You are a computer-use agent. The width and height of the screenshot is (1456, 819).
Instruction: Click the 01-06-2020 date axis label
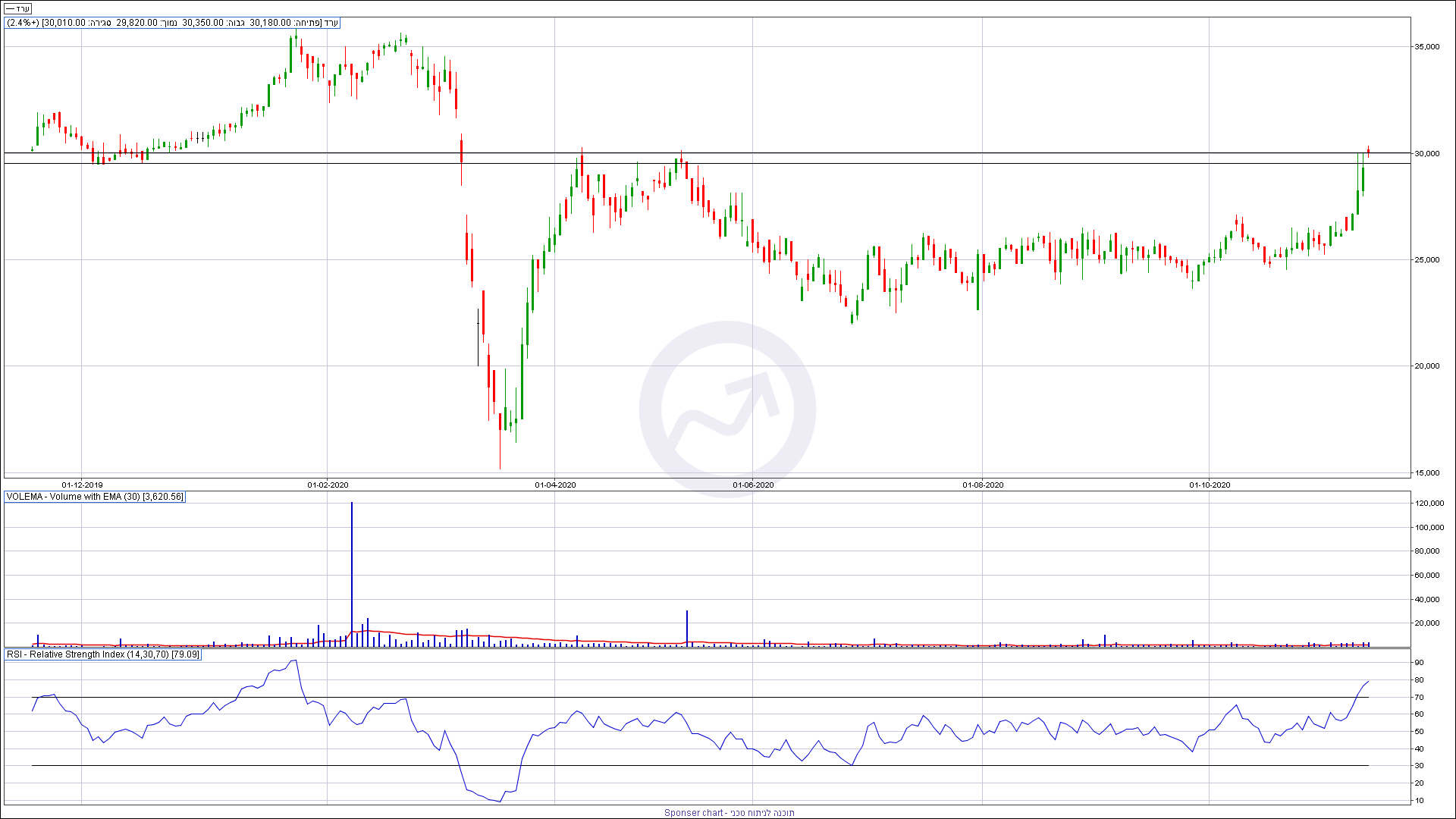coord(753,485)
